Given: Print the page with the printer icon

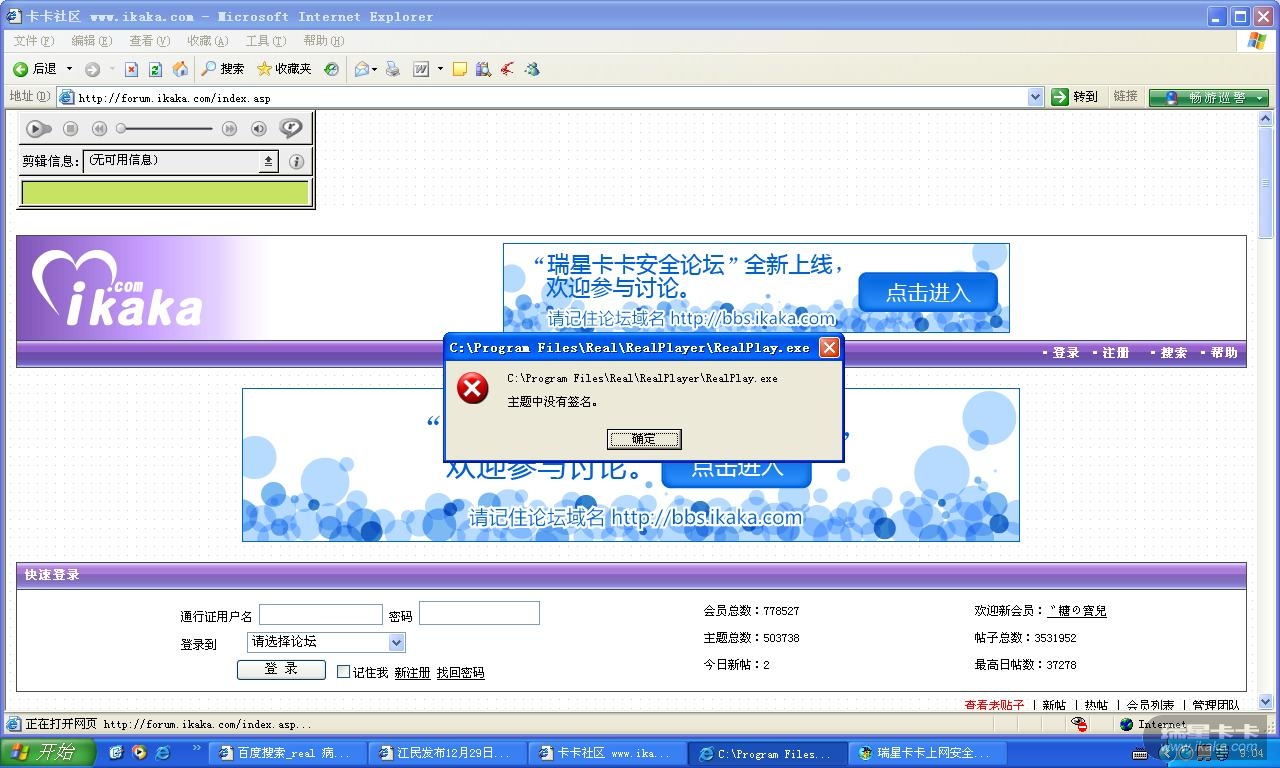Looking at the screenshot, I should [x=393, y=69].
